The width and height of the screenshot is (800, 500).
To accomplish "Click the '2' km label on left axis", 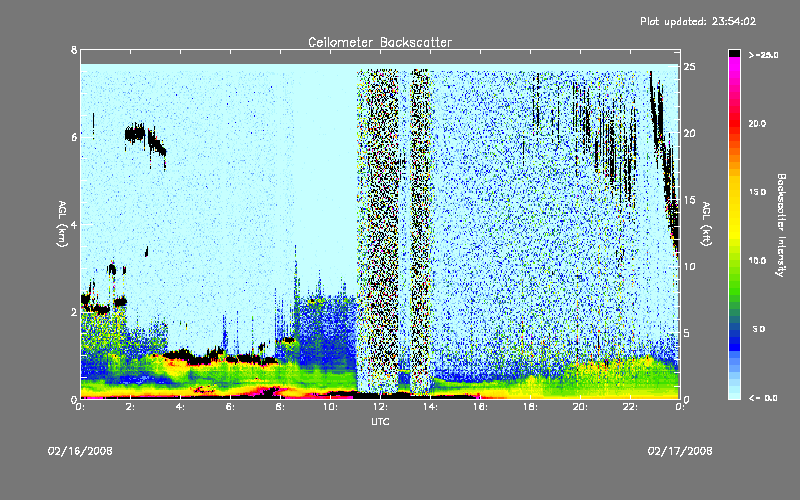I will coord(74,312).
